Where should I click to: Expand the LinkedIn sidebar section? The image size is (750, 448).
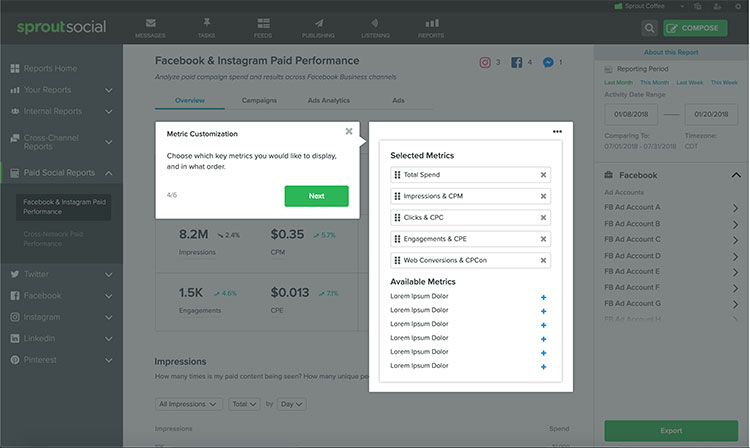click(x=109, y=339)
